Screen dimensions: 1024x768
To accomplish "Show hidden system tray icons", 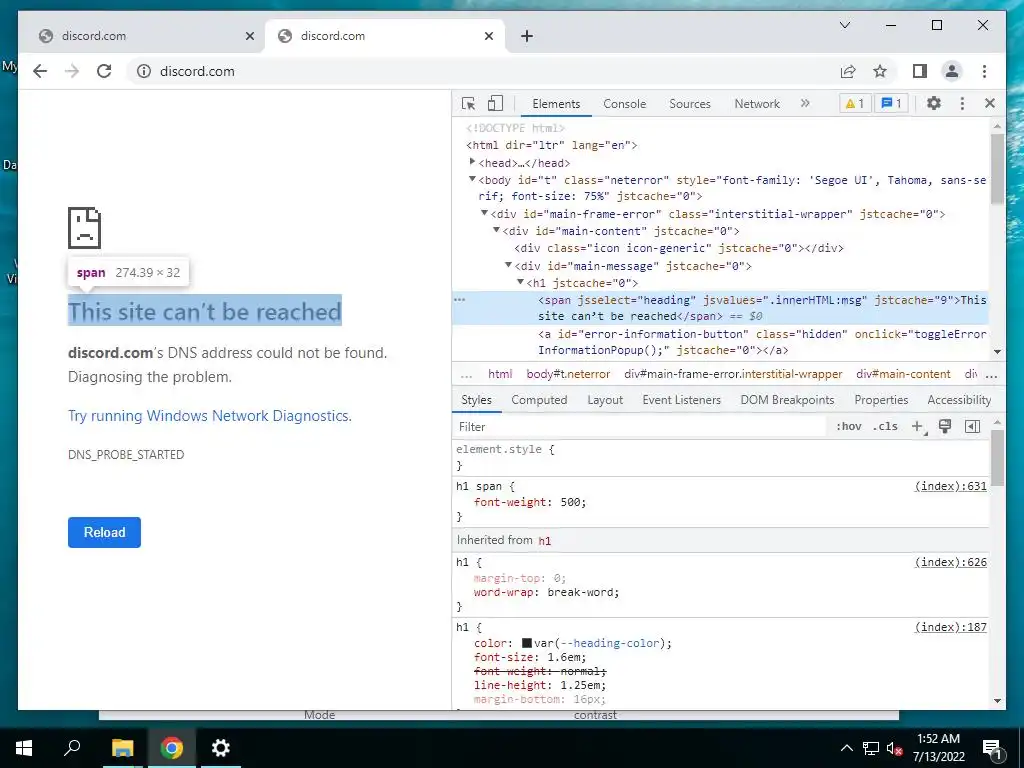I will 846,748.
